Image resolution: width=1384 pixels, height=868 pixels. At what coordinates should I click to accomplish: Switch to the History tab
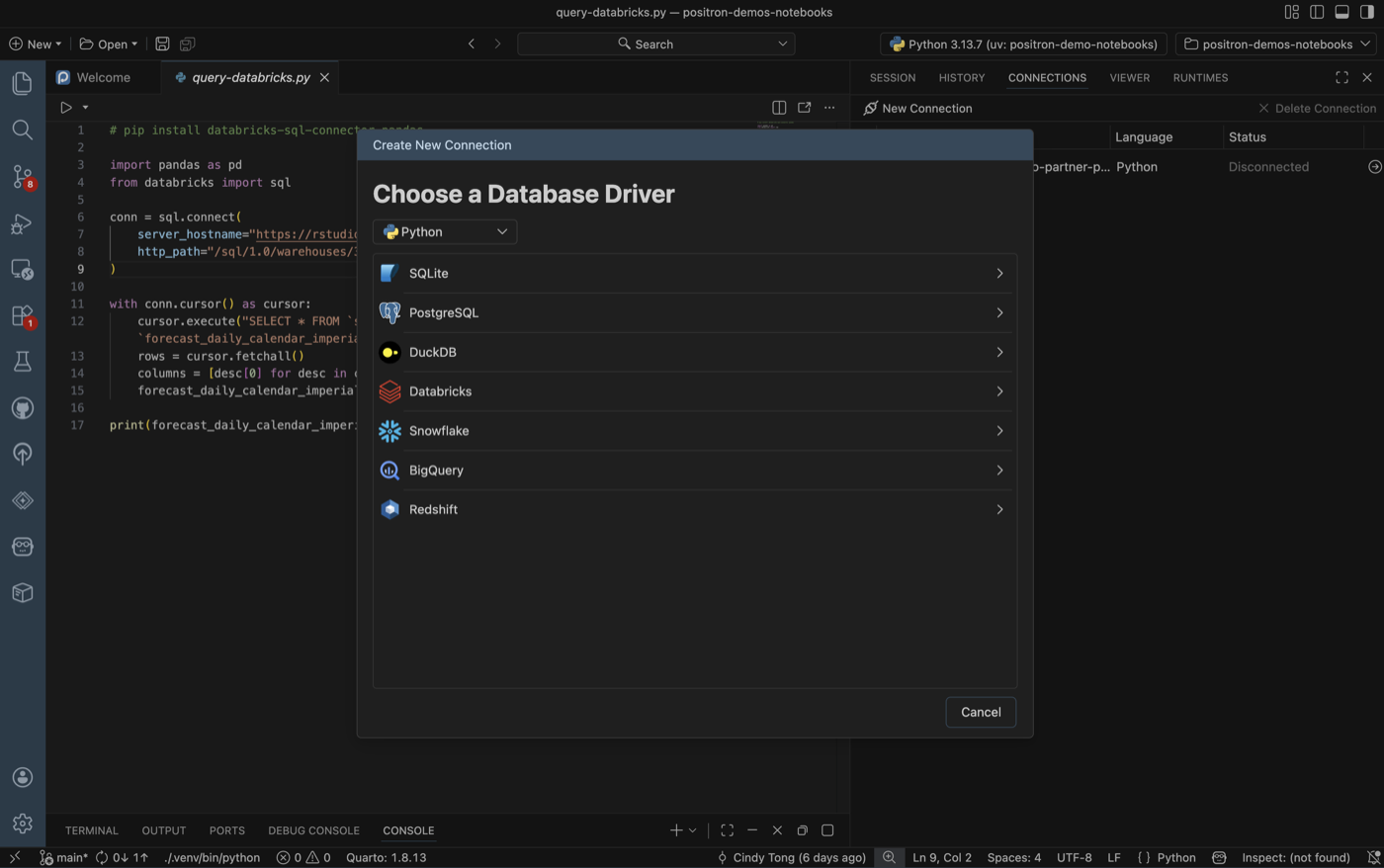[962, 77]
